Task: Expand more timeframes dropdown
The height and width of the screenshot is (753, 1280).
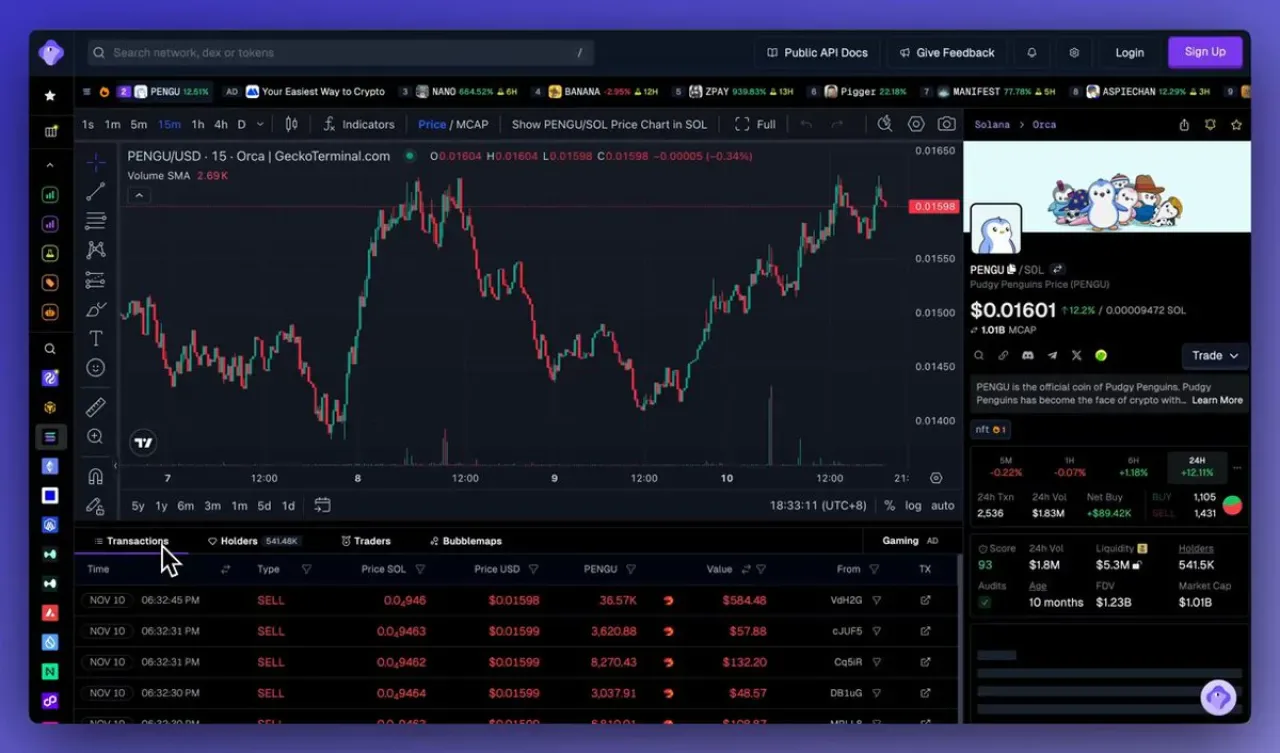Action: 260,124
